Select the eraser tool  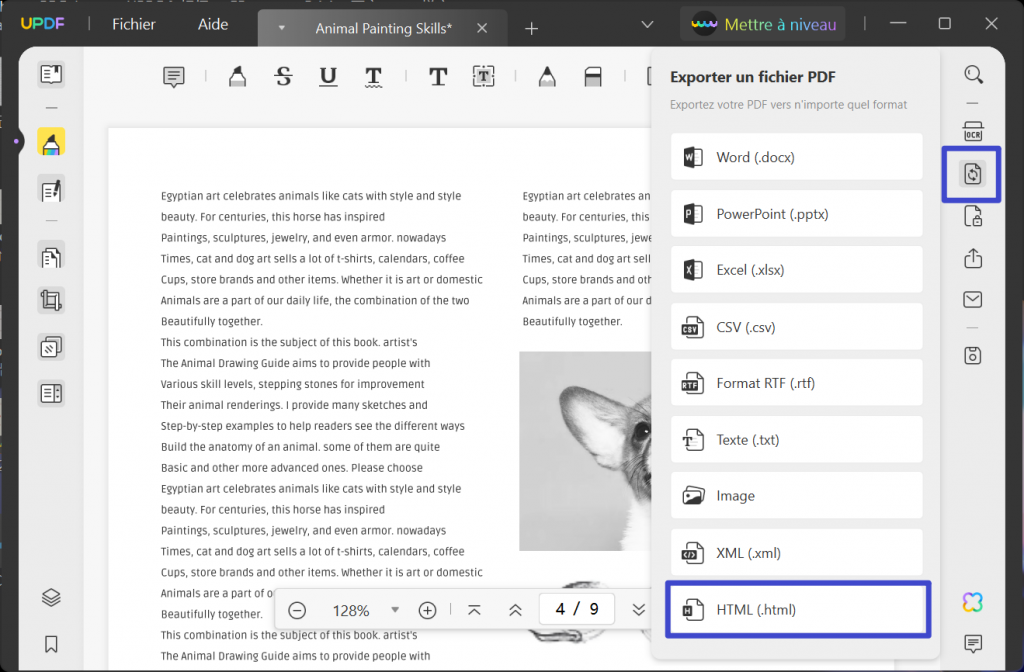click(593, 76)
